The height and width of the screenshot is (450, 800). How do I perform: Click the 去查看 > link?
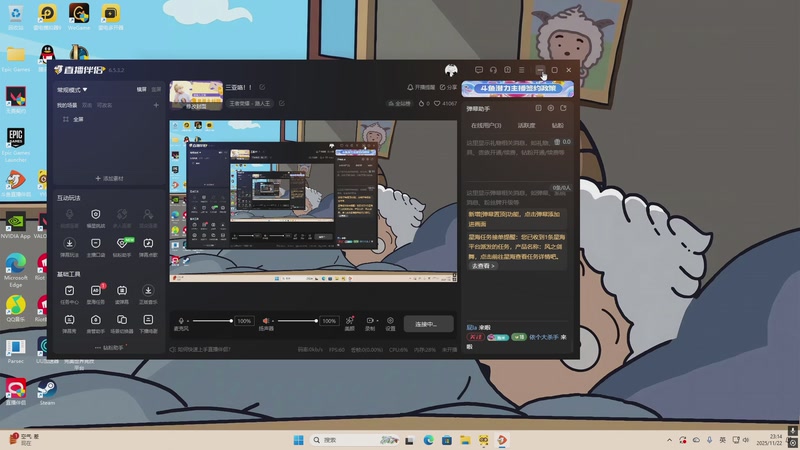tap(483, 266)
